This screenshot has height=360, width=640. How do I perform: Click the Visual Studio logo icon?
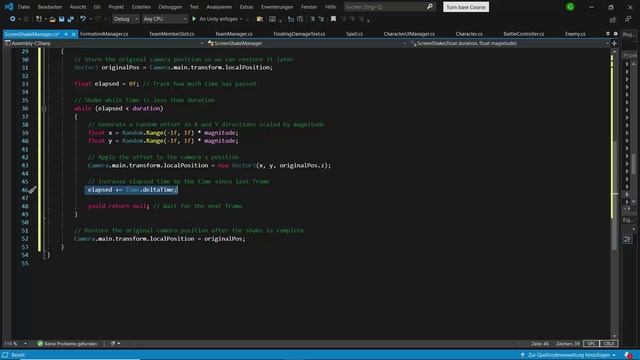pyautogui.click(x=9, y=7)
